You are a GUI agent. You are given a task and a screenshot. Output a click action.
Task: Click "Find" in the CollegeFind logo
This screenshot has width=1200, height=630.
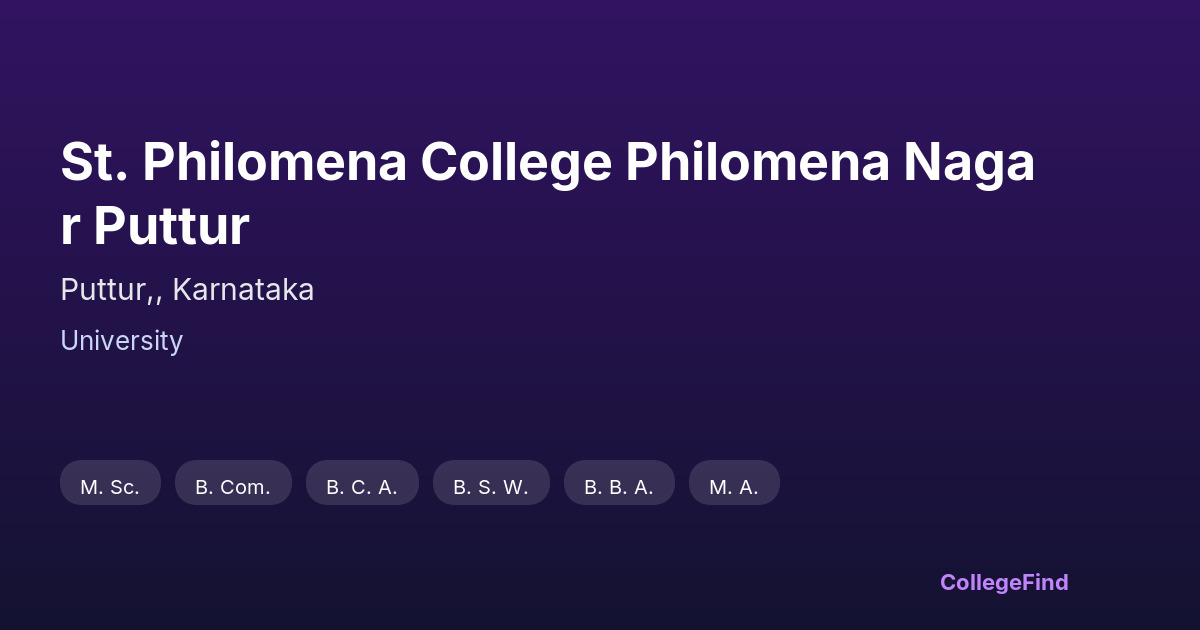[x=1043, y=582]
